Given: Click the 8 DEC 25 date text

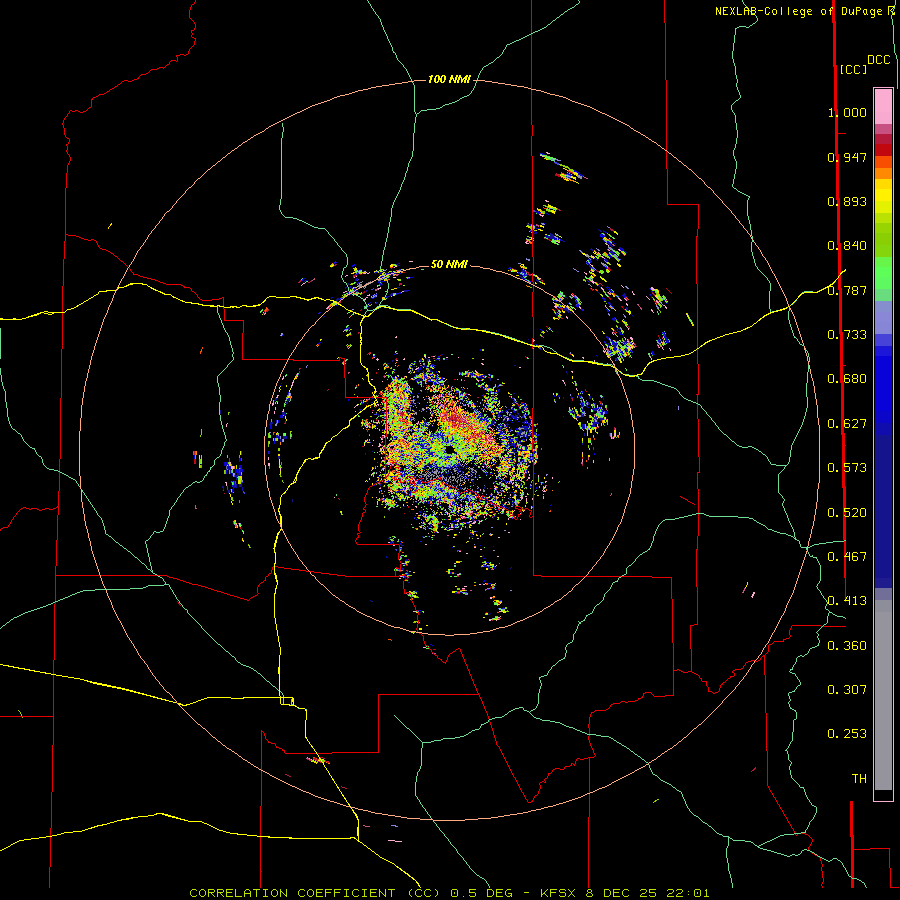Looking at the screenshot, I should (x=621, y=893).
